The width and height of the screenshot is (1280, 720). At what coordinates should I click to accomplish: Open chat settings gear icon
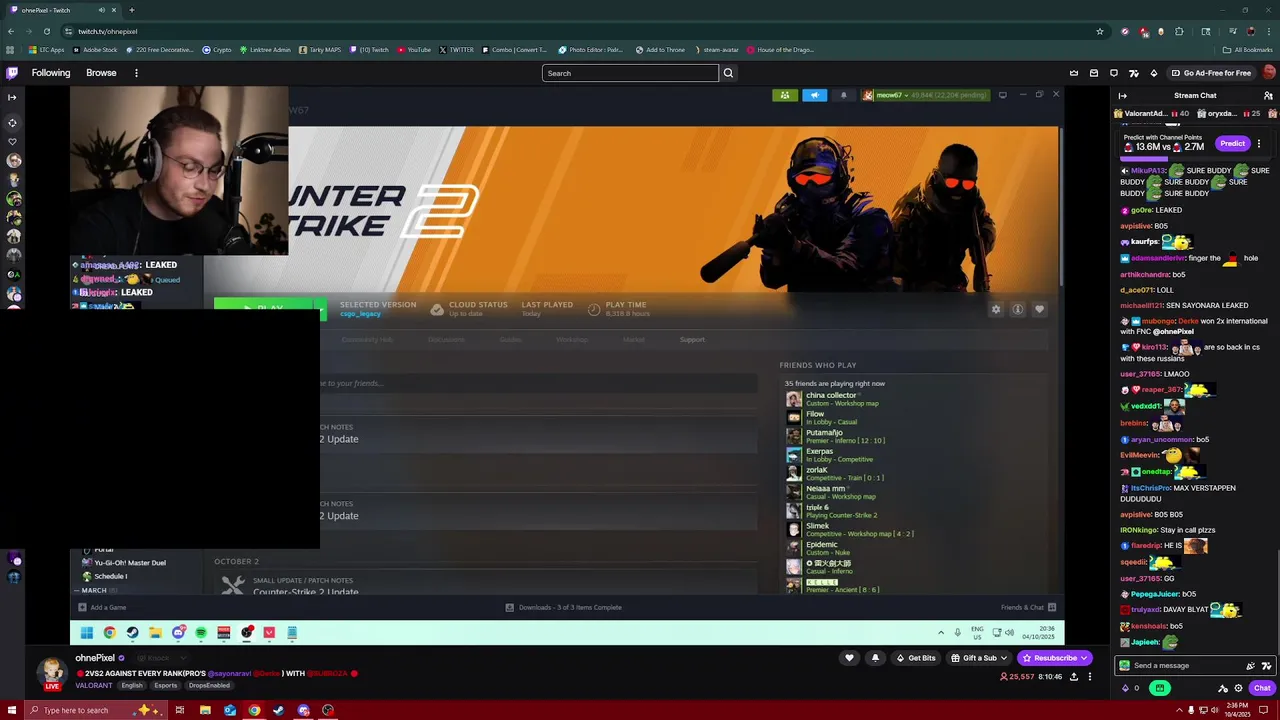(1239, 688)
